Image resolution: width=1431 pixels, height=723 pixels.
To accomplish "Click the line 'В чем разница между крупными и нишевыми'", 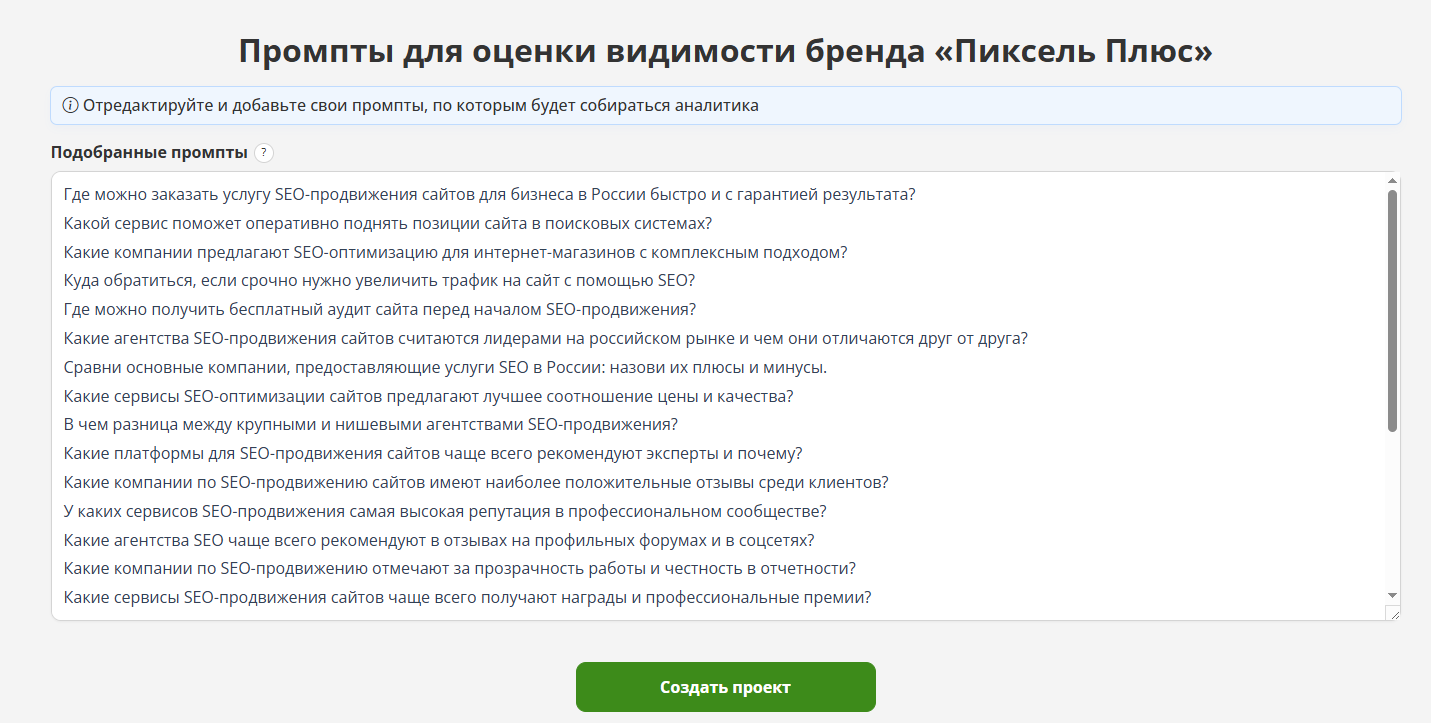I will coord(371,424).
